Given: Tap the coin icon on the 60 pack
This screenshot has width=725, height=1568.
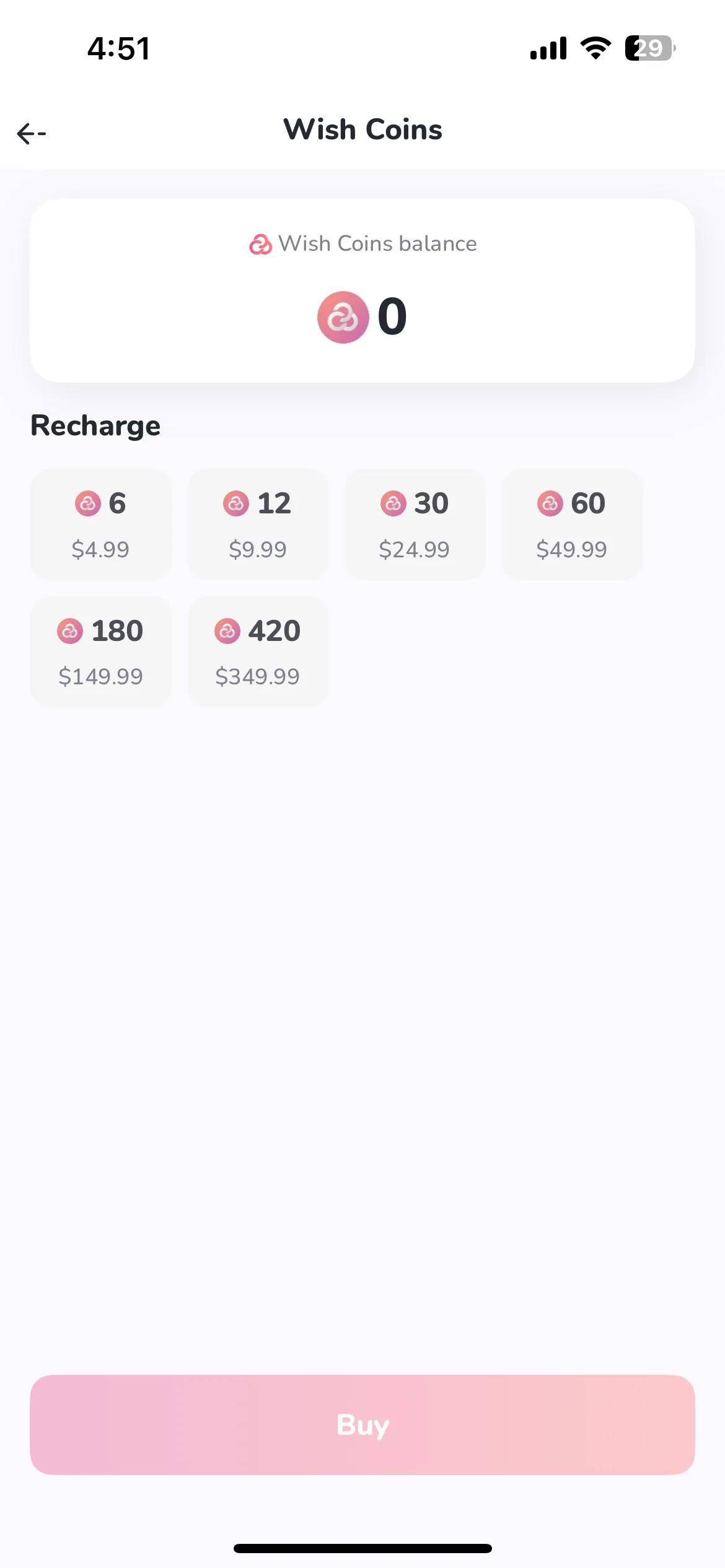Looking at the screenshot, I should pos(550,503).
